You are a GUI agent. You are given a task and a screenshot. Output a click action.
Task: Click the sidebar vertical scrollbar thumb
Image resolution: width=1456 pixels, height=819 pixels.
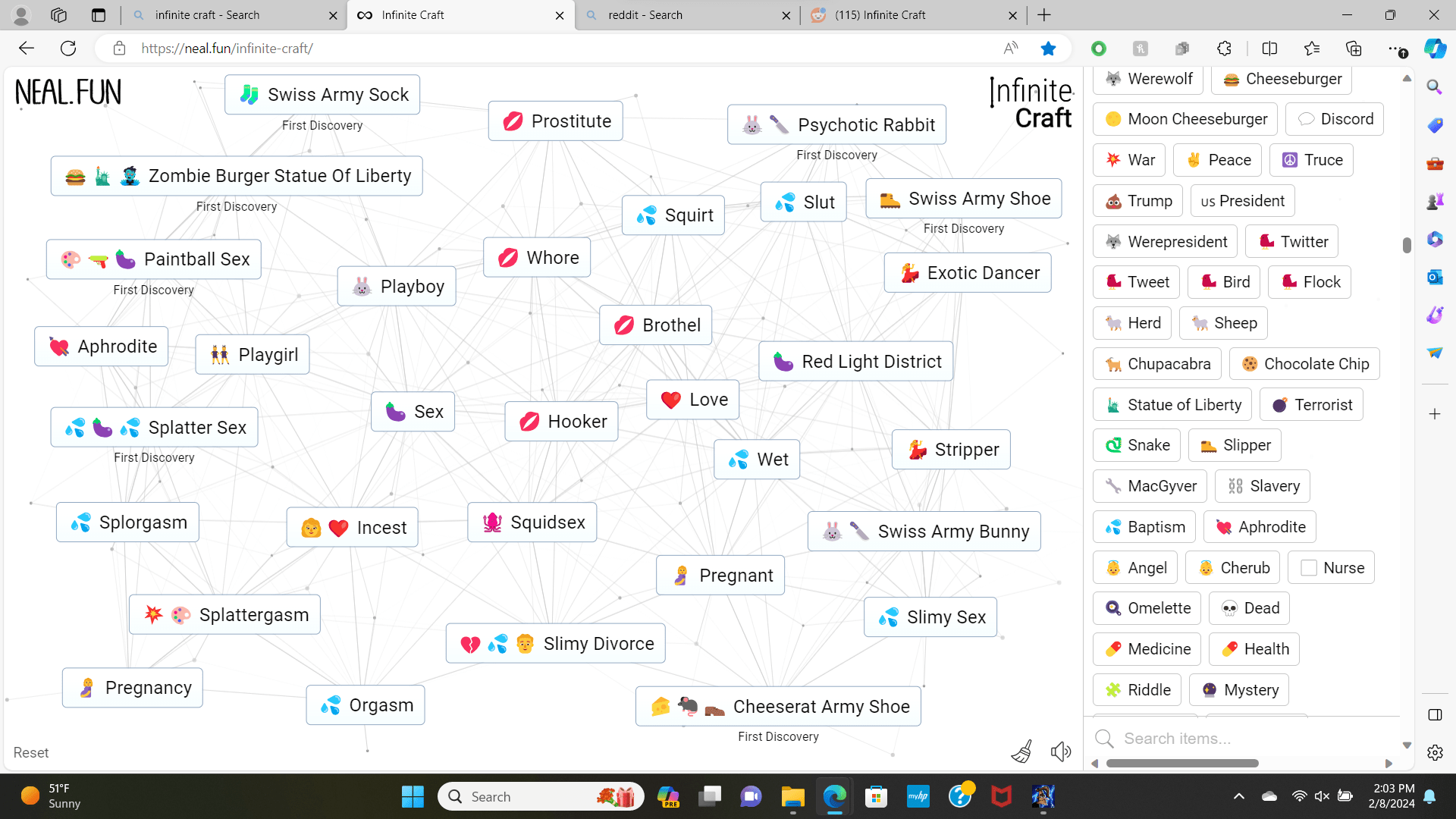1407,244
